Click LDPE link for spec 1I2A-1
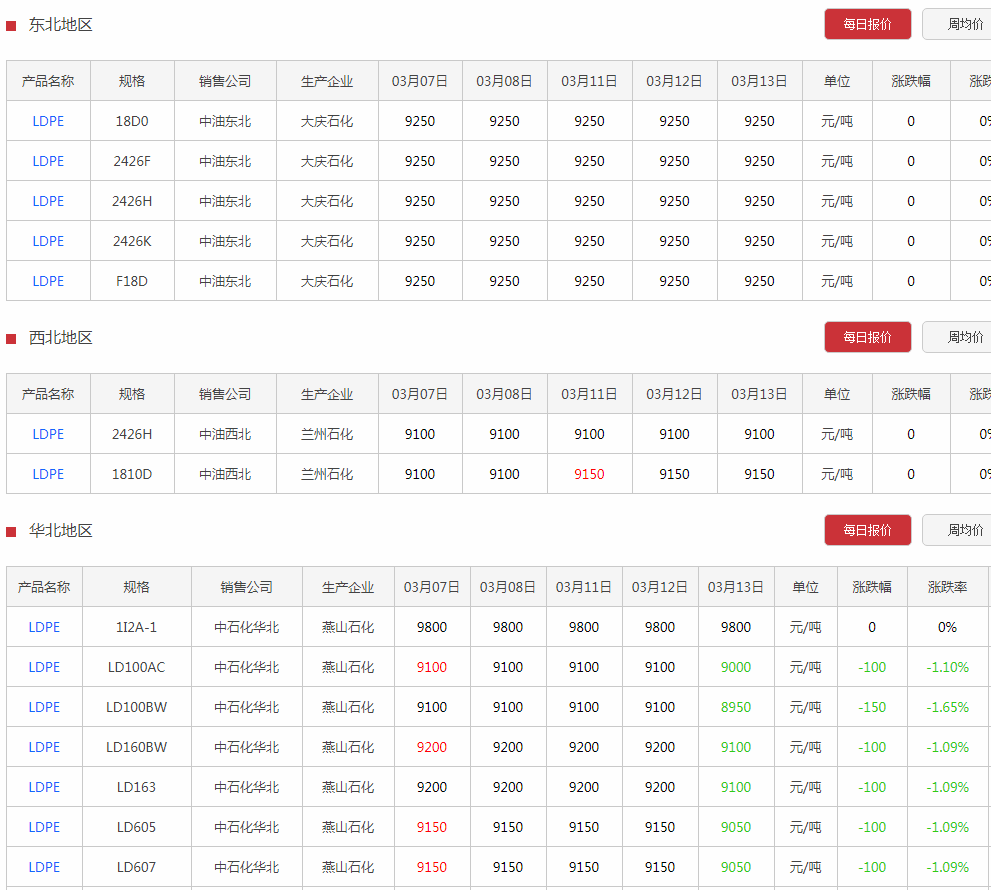Viewport: 991px width, 890px height. pyautogui.click(x=44, y=627)
